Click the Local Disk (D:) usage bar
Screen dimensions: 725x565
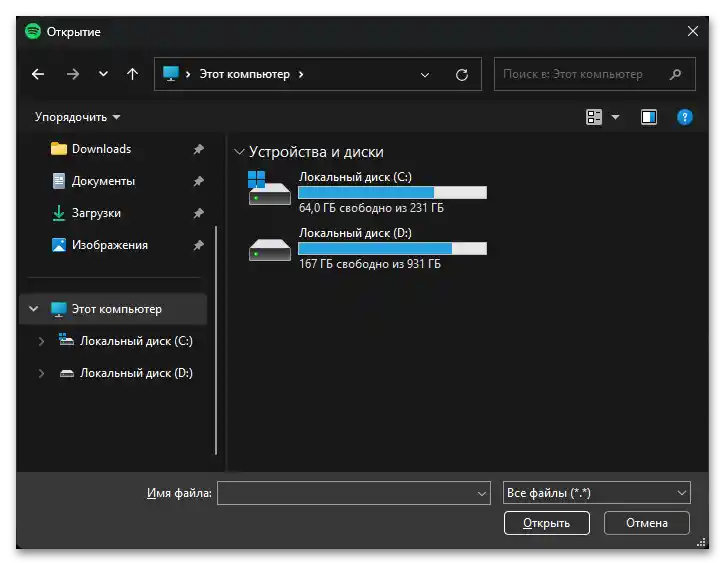pyautogui.click(x=392, y=249)
